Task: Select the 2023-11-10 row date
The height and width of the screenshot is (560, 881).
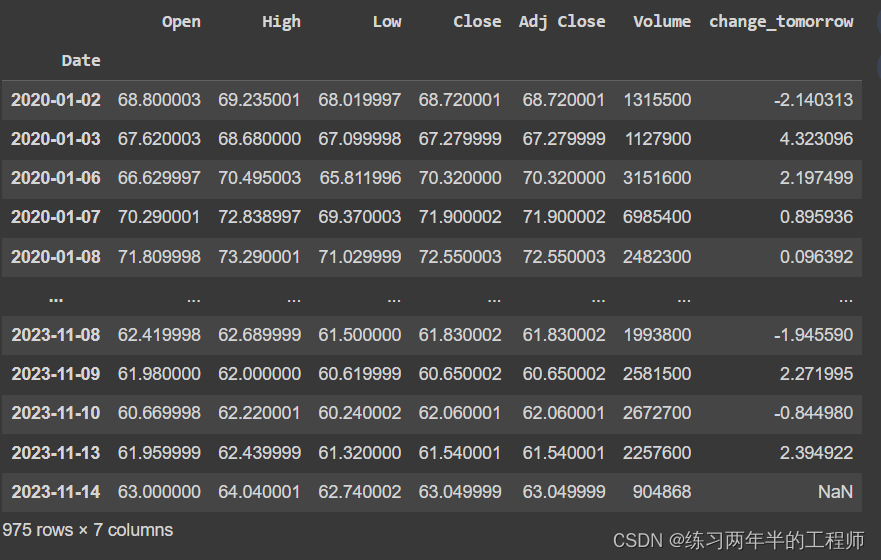Action: [x=56, y=413]
